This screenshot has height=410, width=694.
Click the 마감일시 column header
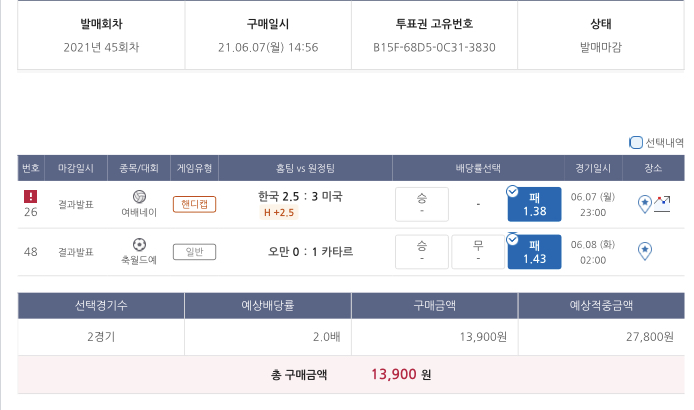(76, 168)
